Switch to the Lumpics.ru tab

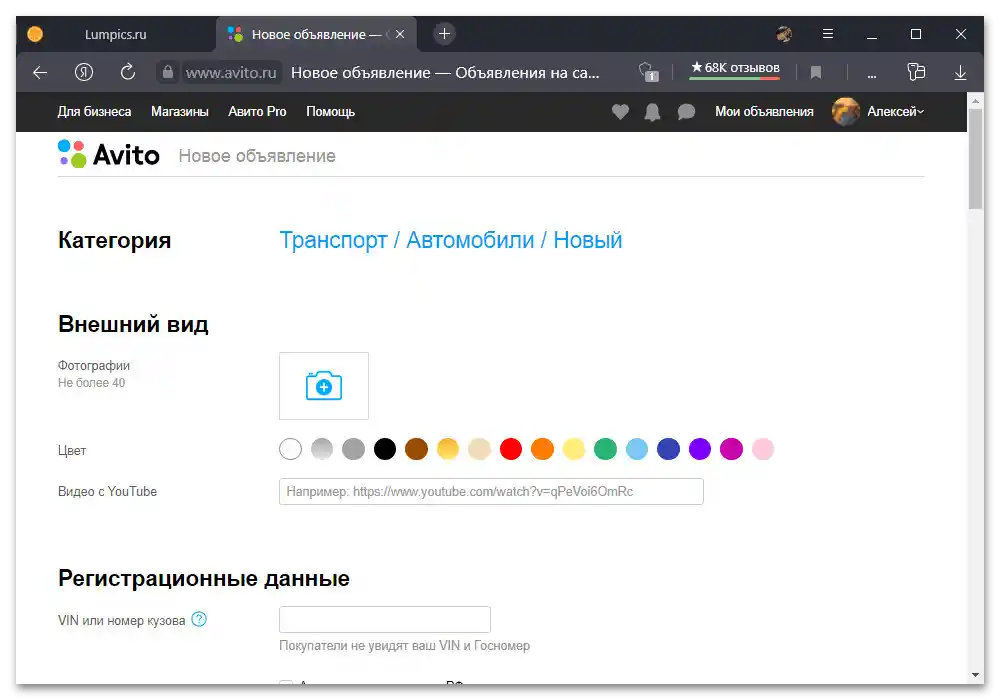tap(115, 34)
